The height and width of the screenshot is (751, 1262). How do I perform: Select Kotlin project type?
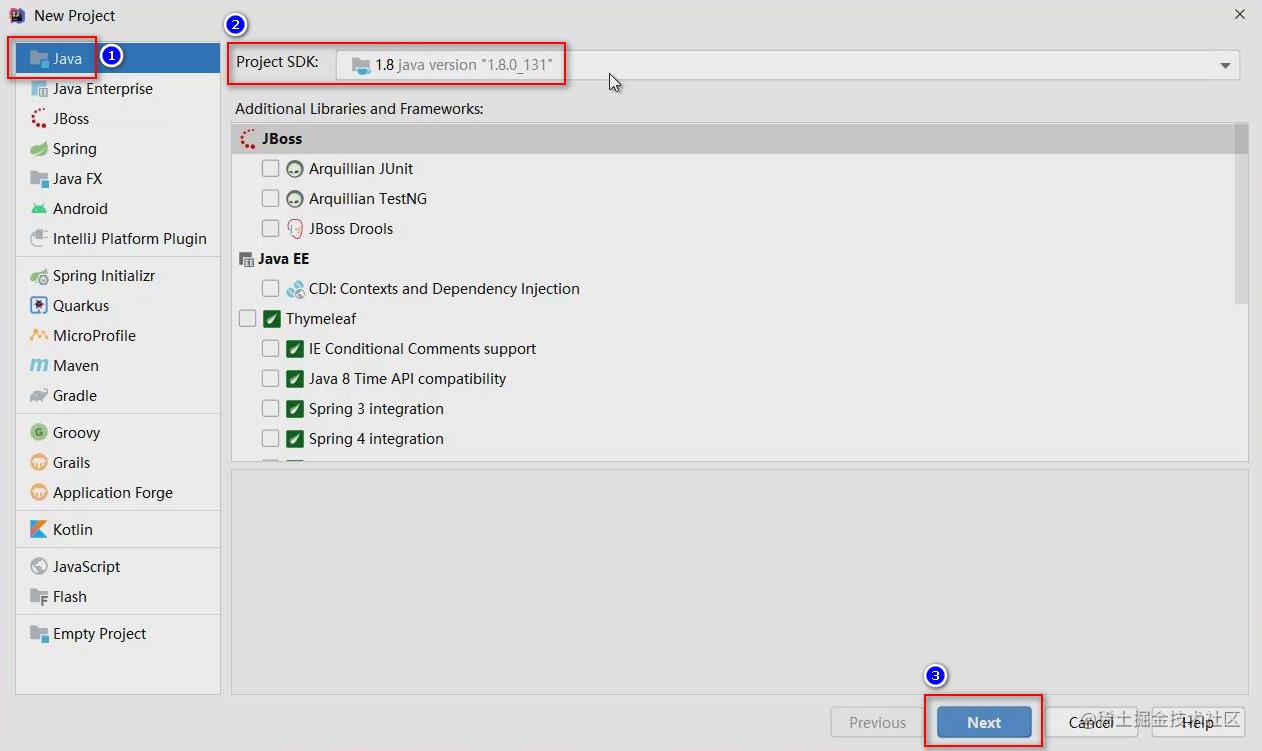(118, 530)
